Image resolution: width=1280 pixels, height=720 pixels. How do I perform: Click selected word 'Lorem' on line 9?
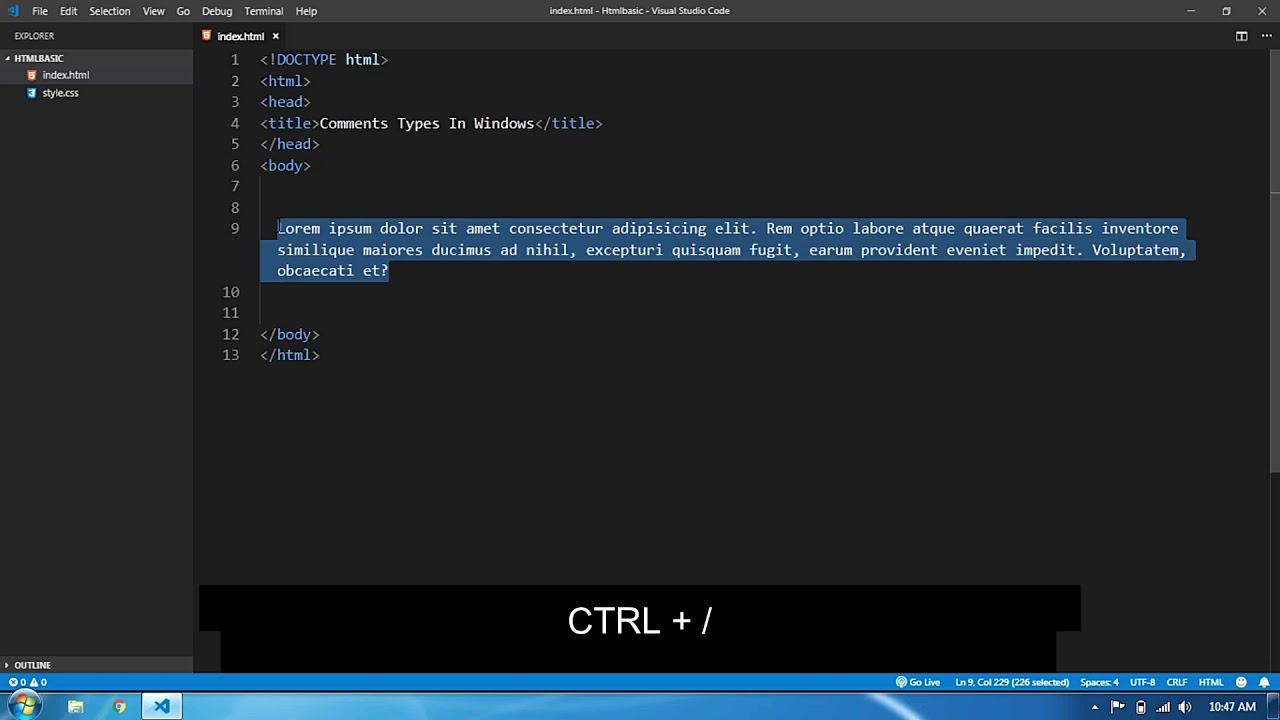click(x=299, y=229)
